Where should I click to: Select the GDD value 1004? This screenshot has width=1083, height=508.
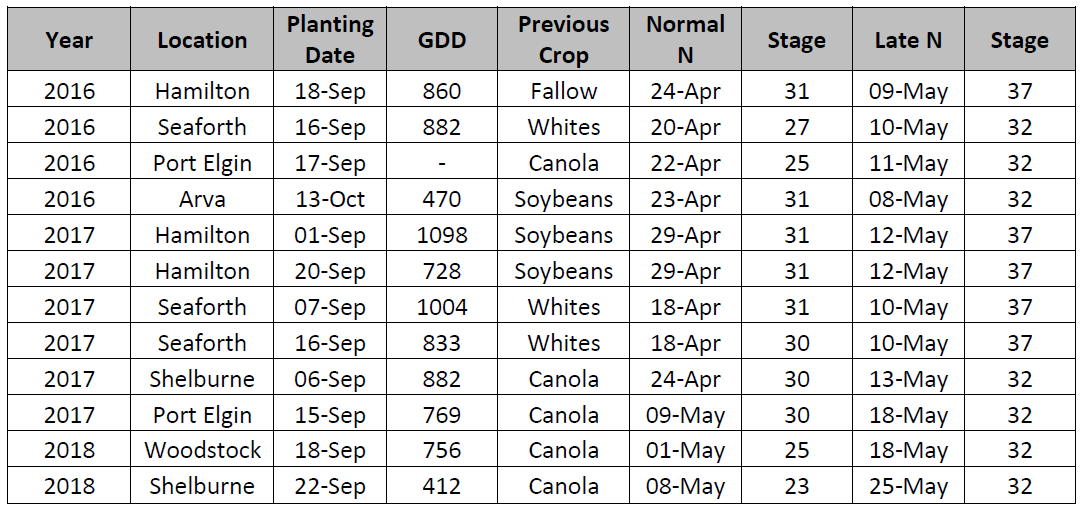(x=441, y=307)
